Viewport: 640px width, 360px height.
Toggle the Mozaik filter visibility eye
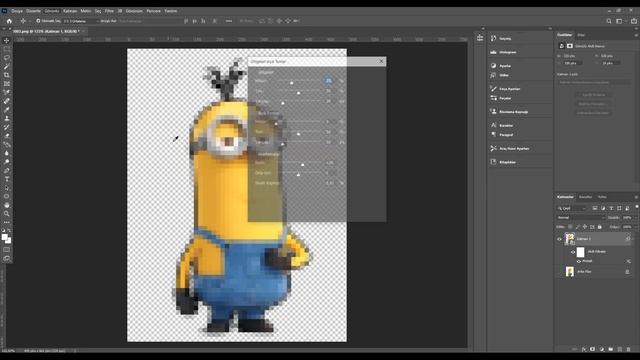point(579,261)
